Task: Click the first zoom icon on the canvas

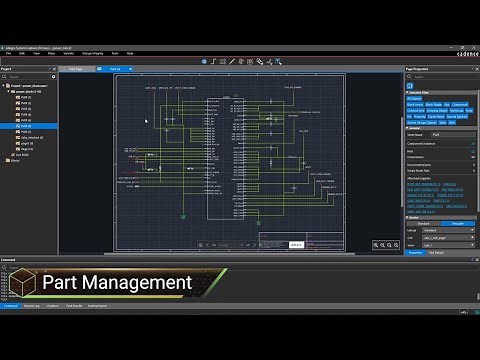Action: [376, 245]
